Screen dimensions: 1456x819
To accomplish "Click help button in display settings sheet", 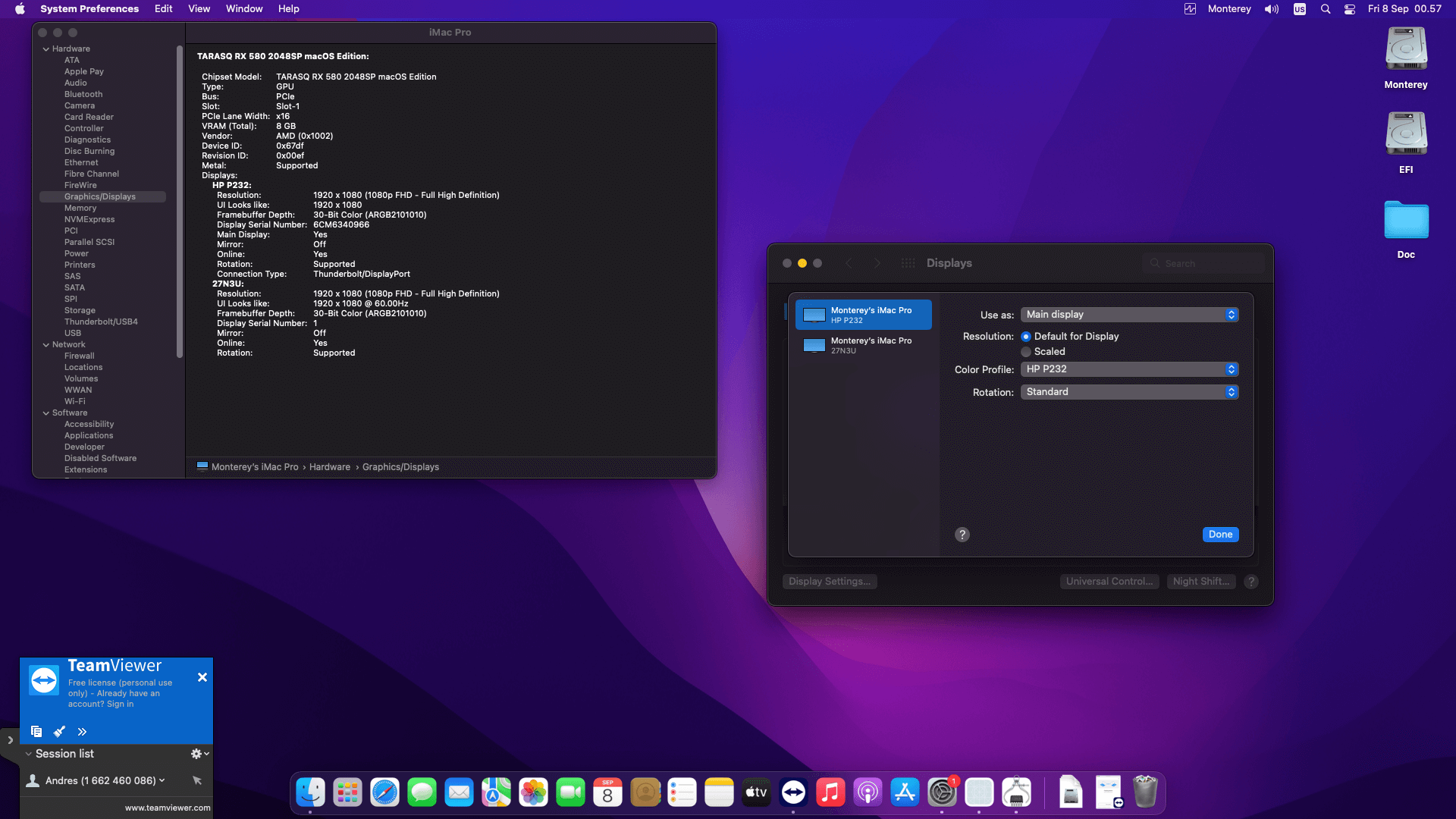I will [x=962, y=535].
